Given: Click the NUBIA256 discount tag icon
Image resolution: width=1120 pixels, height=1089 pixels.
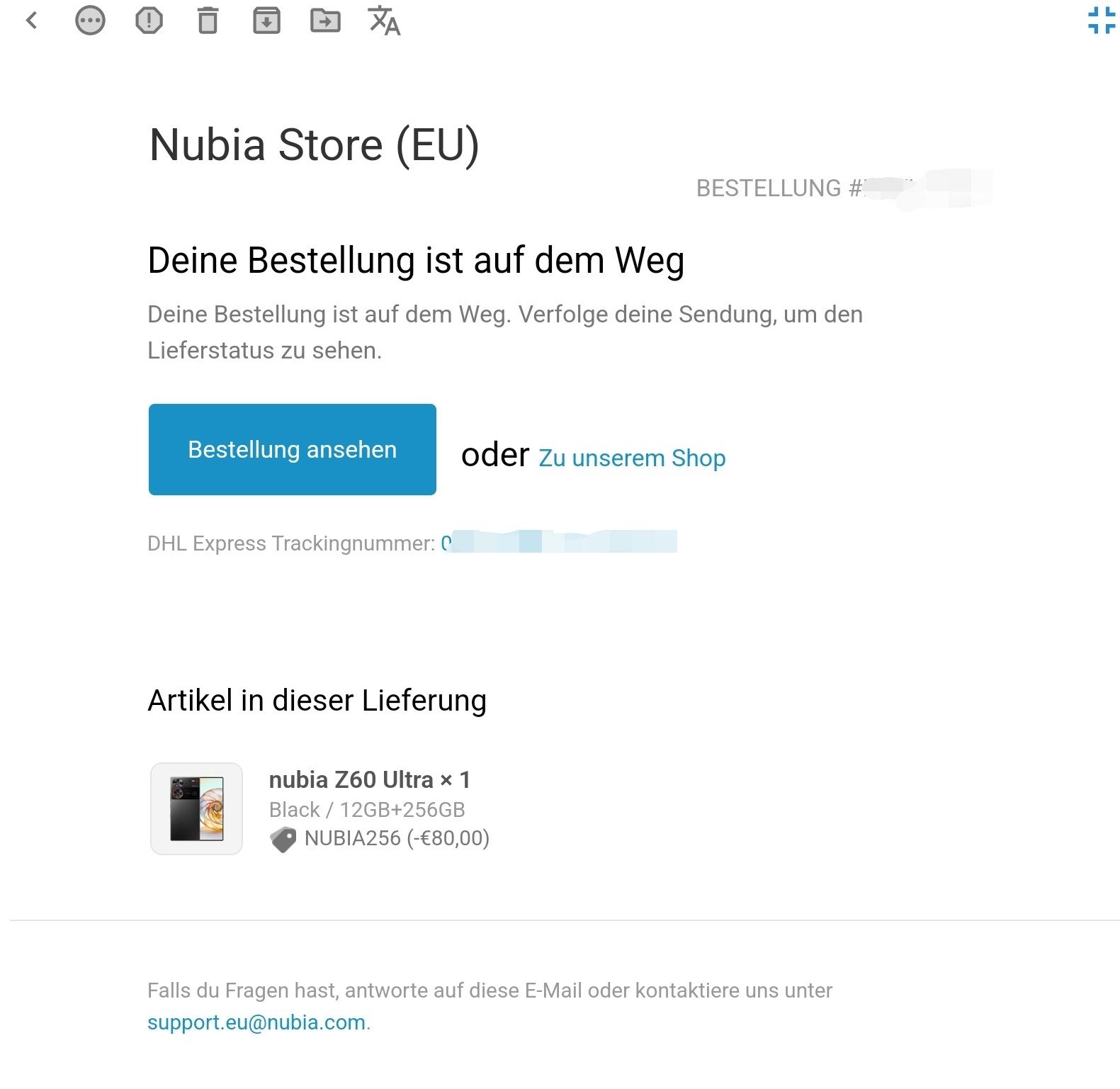Looking at the screenshot, I should tap(283, 840).
